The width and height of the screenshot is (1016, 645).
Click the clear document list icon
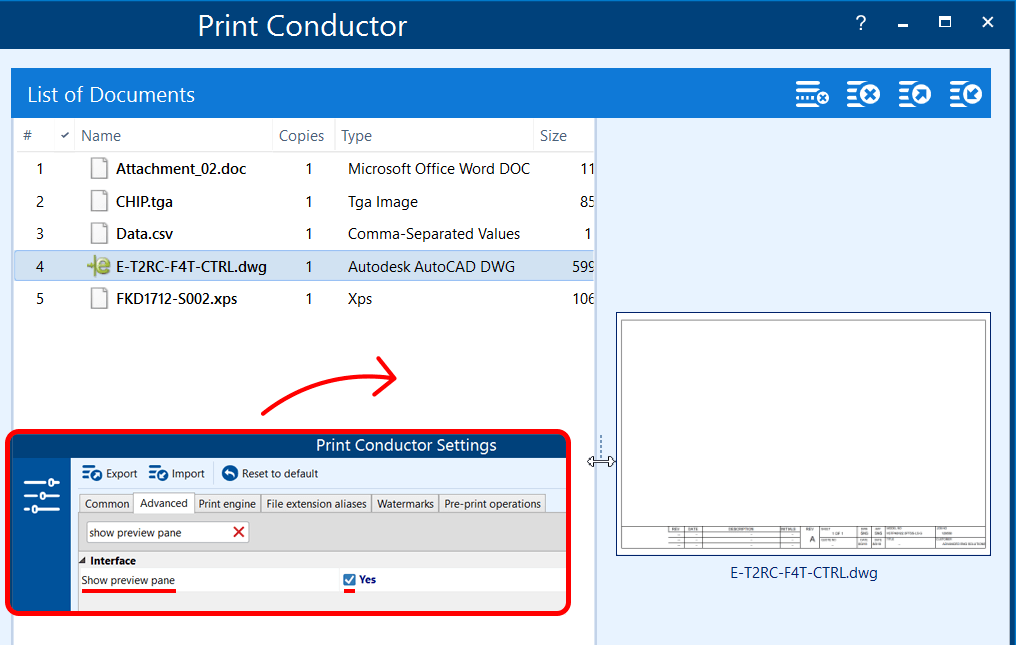coord(863,95)
